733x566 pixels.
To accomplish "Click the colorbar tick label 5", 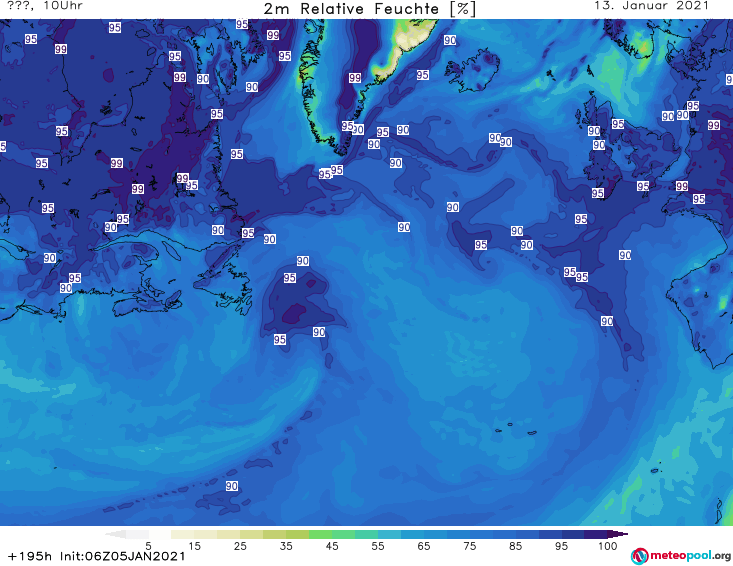I will pyautogui.click(x=148, y=546).
